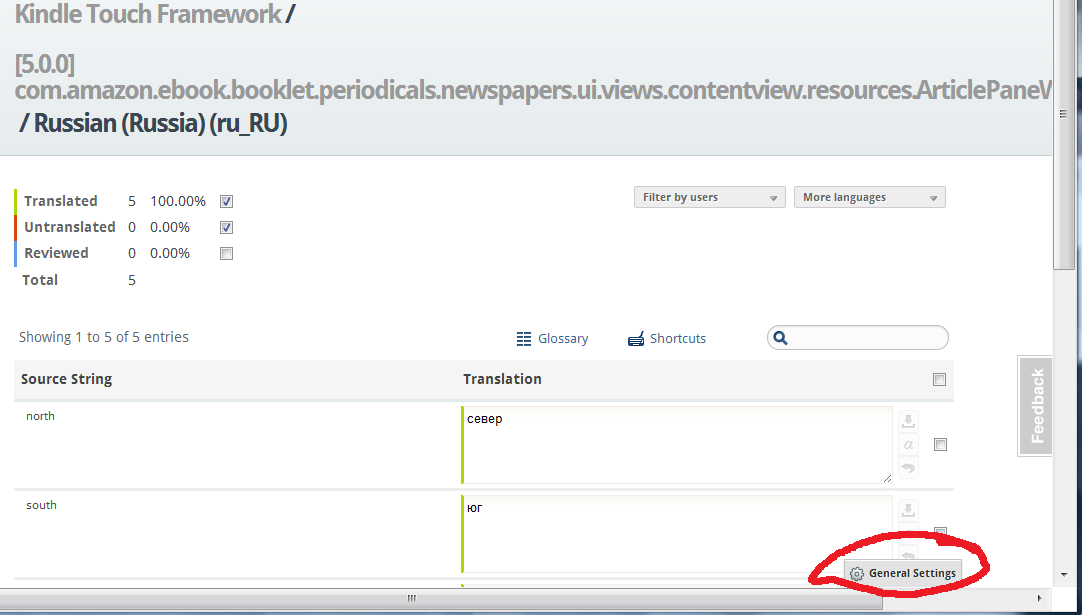This screenshot has height=615, width=1082.
Task: Copy source string for the south row
Action: [x=908, y=510]
